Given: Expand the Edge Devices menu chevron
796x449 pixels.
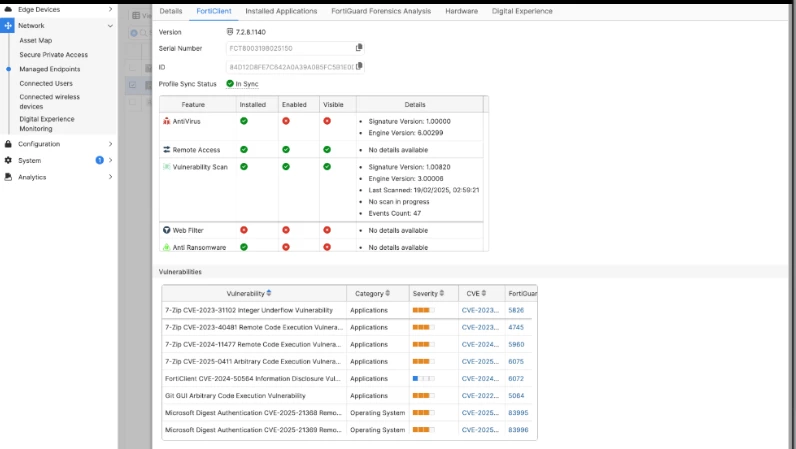Looking at the screenshot, I should point(110,9).
